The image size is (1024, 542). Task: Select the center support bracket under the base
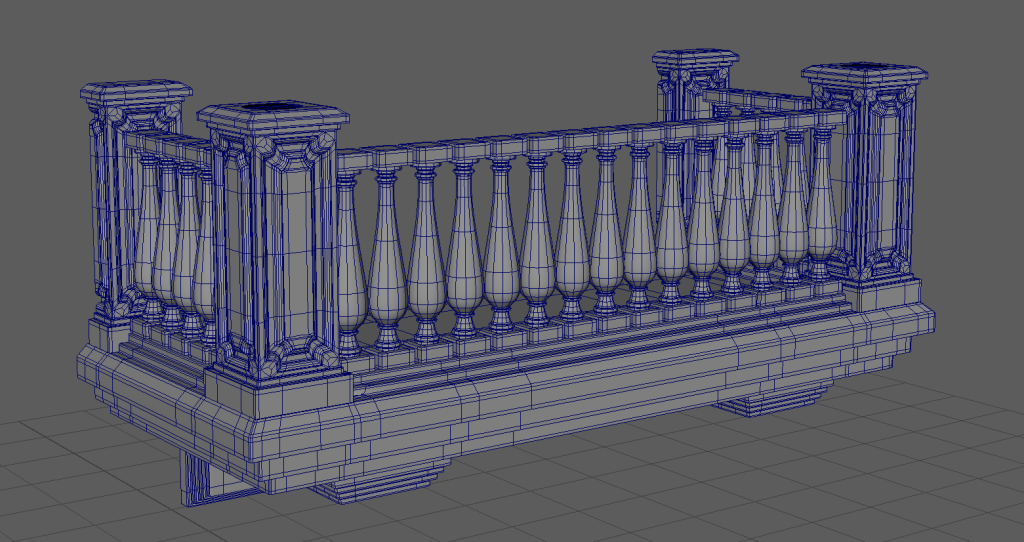point(380,482)
